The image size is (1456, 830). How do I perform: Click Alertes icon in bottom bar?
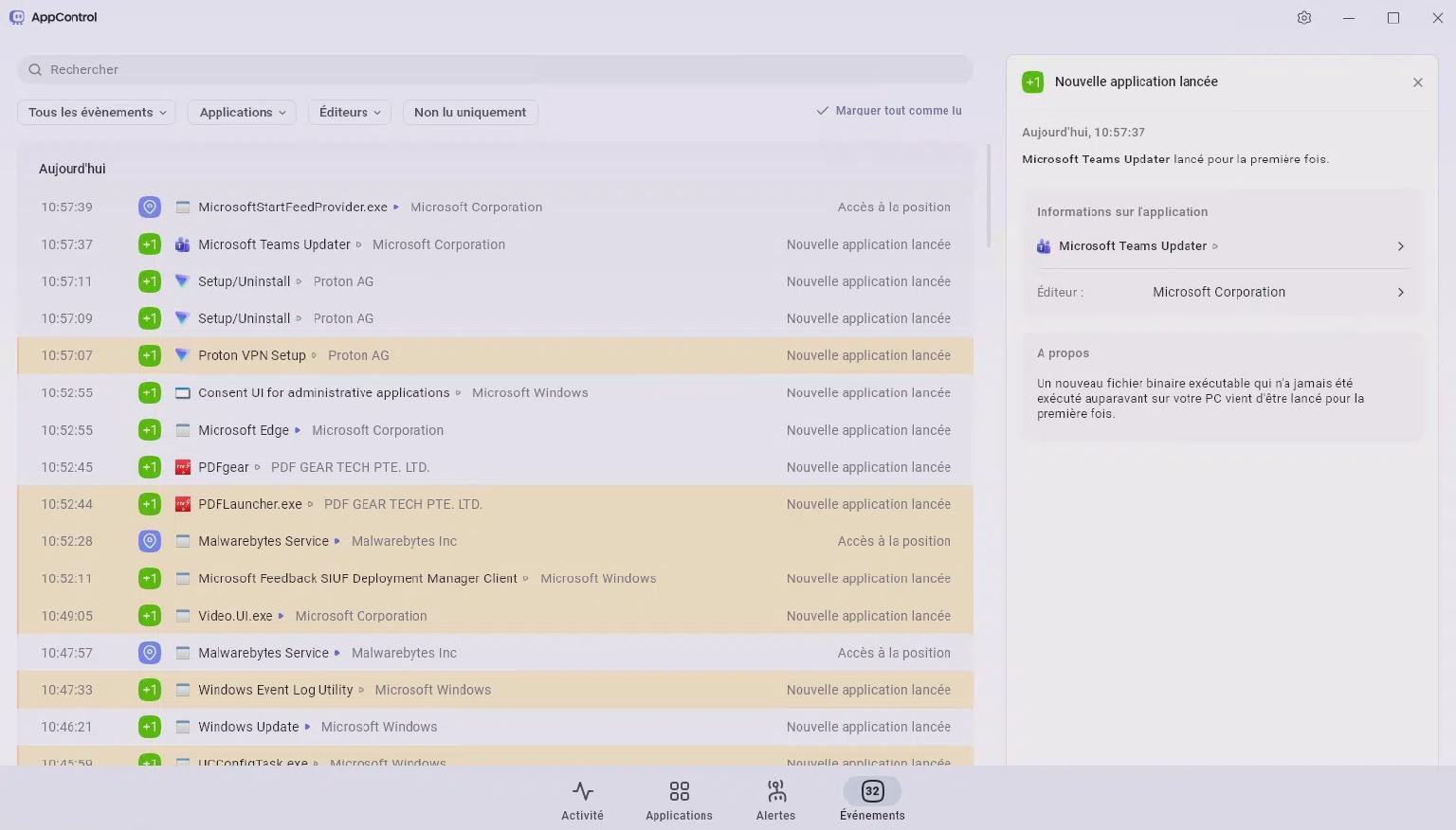click(776, 791)
